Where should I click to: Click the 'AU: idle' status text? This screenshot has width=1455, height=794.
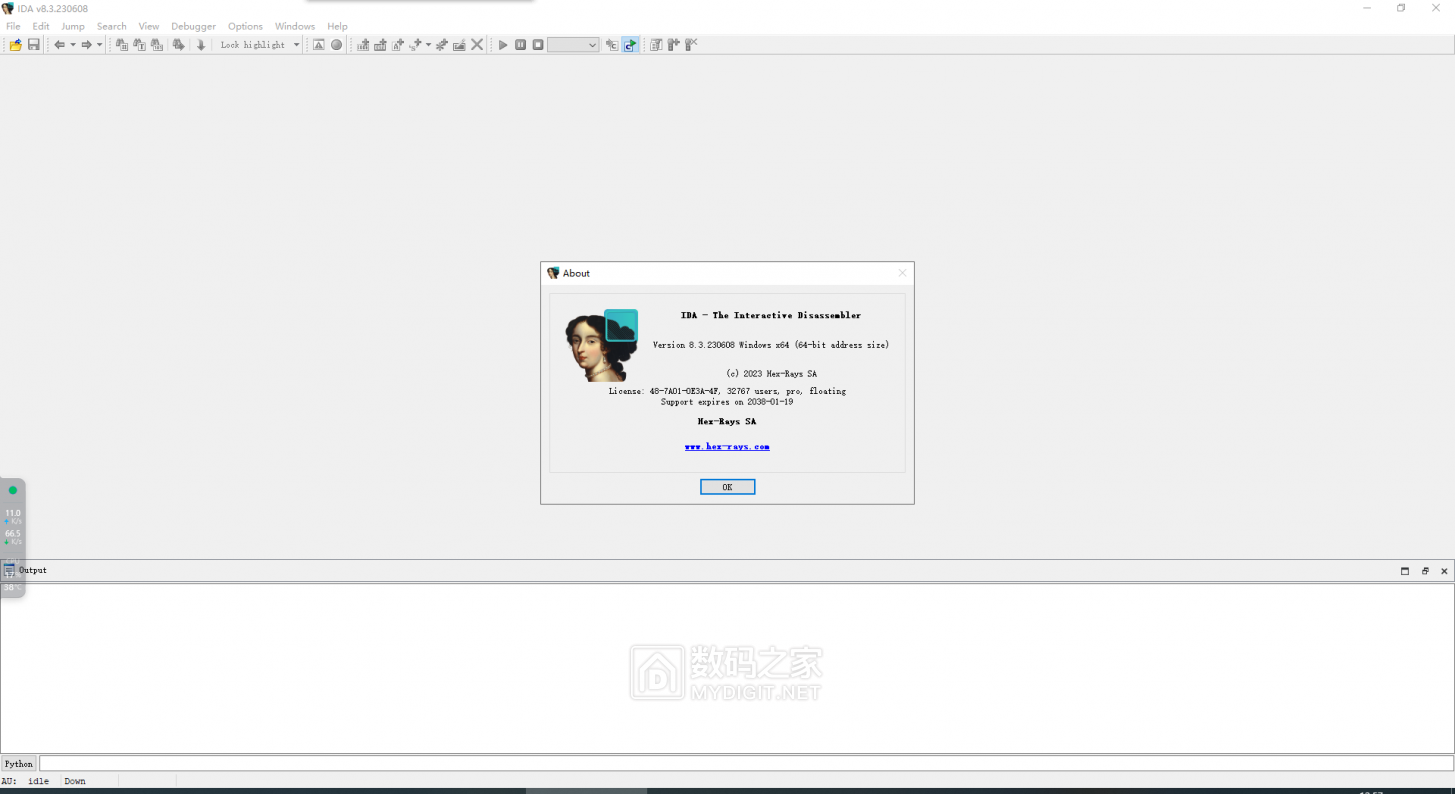25,781
